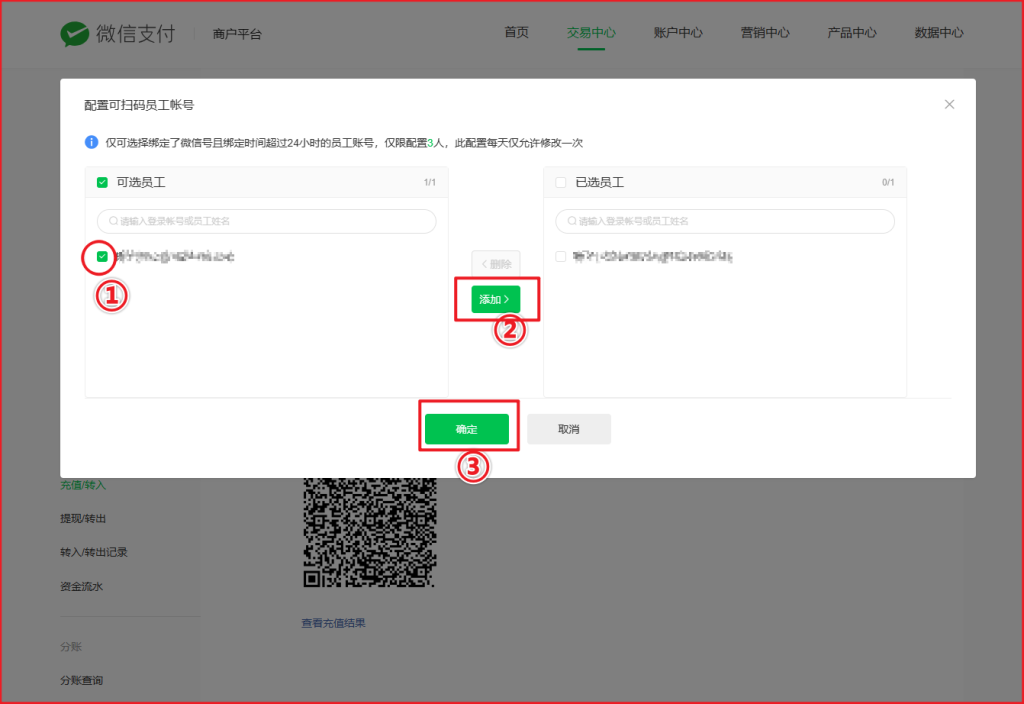Open the 数据中心 tab
Viewport: 1024px width, 704px height.
[939, 33]
